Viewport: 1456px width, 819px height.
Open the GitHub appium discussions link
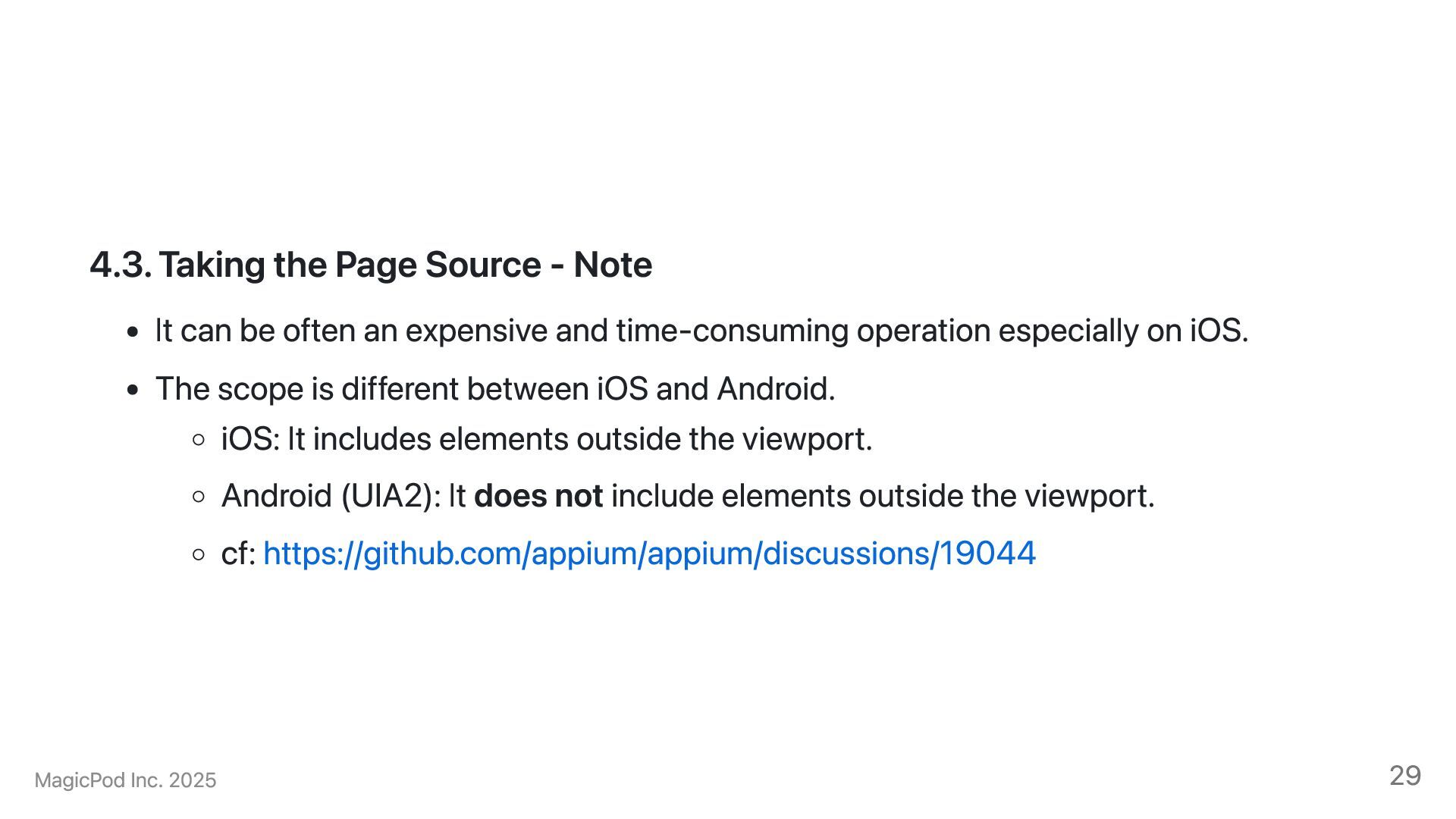click(x=648, y=554)
